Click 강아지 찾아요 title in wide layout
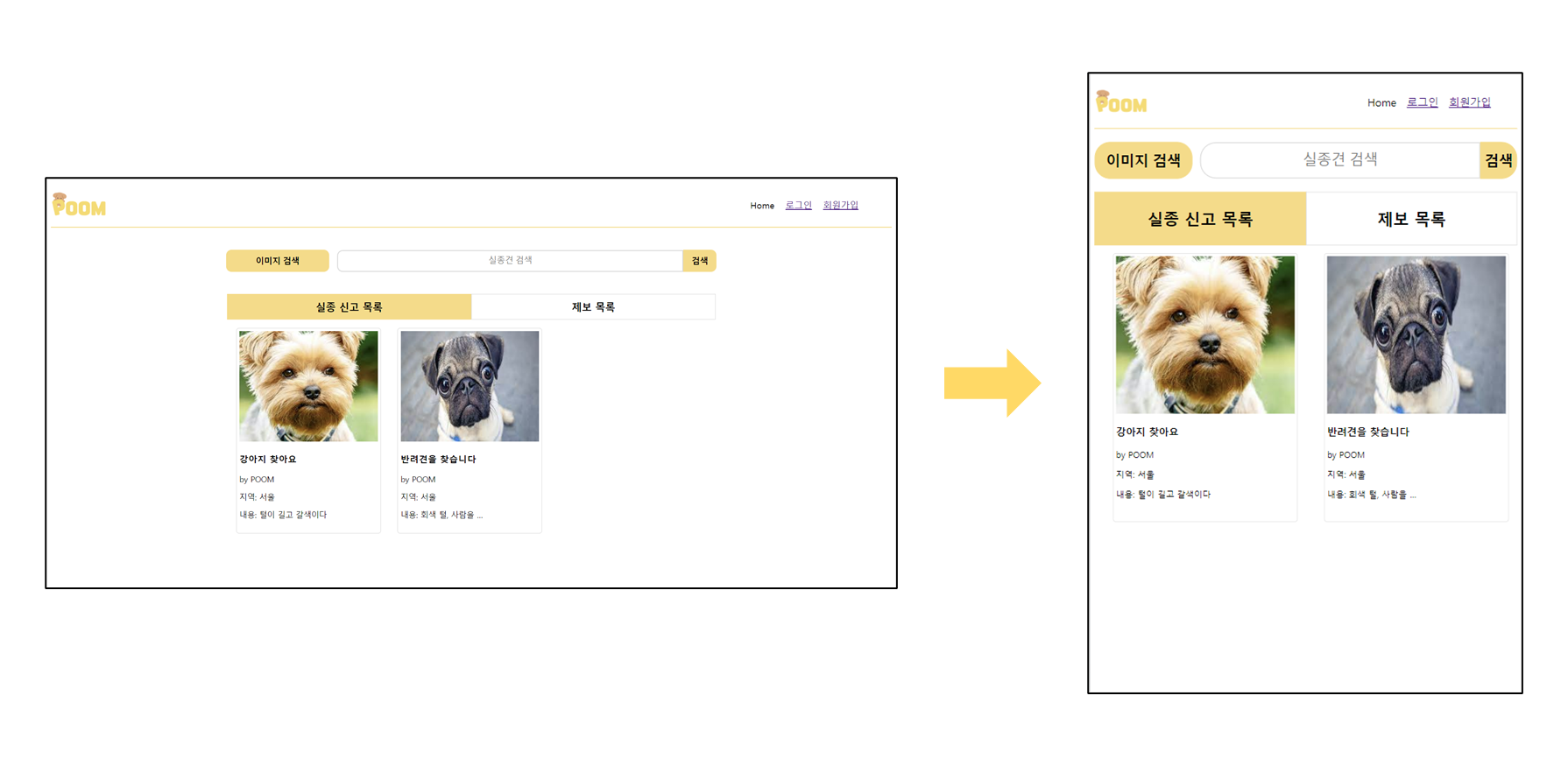Image resolution: width=1568 pixels, height=766 pixels. 268,459
